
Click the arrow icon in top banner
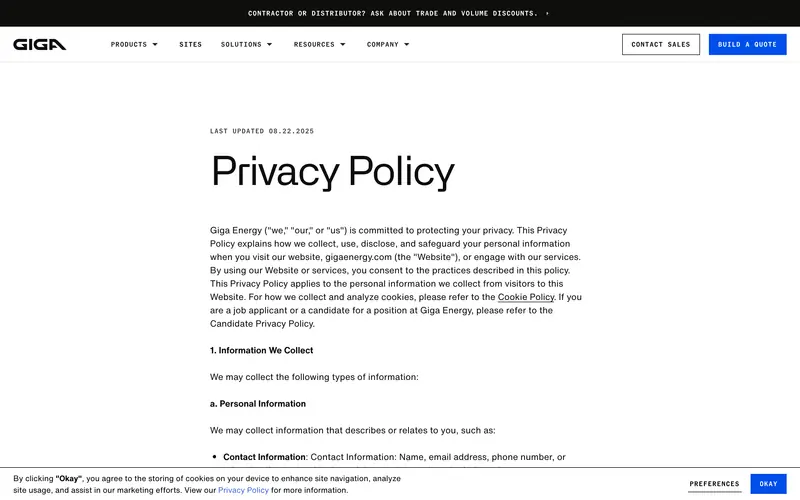click(x=547, y=14)
